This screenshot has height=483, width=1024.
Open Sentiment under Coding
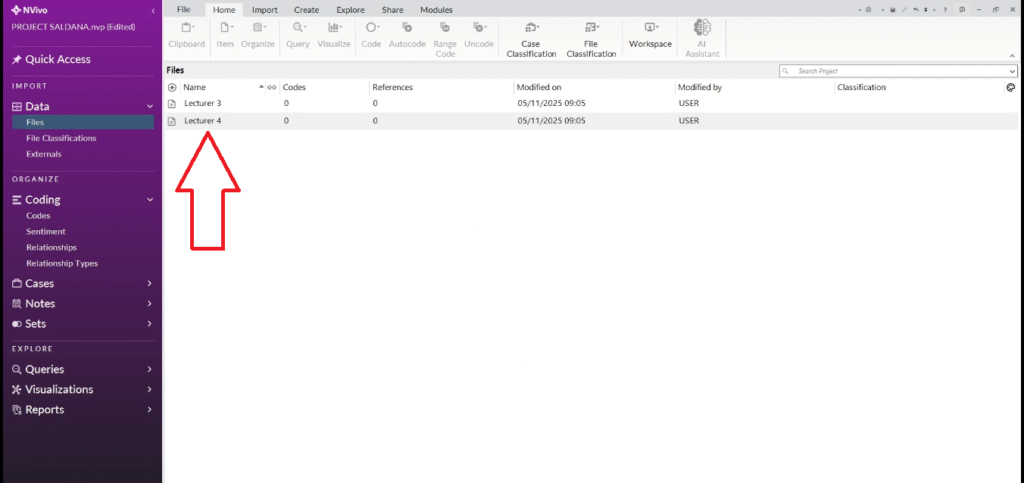tap(45, 231)
